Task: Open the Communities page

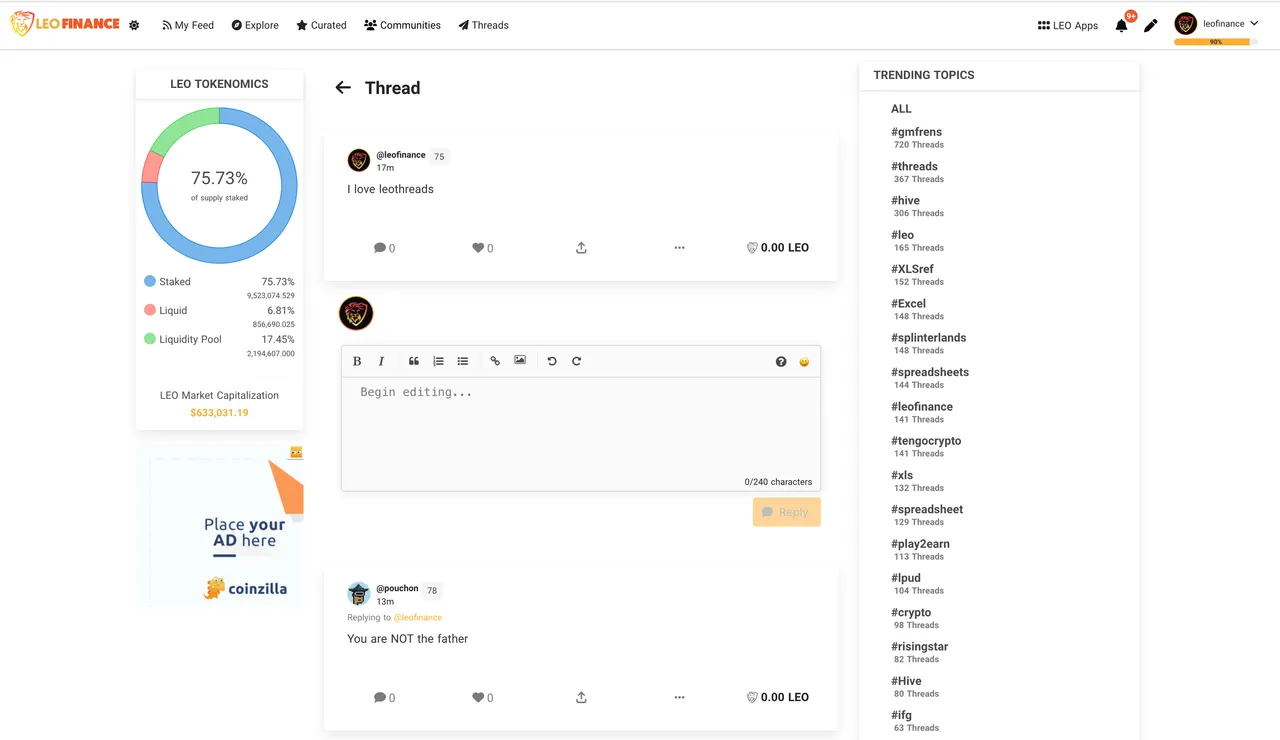Action: click(402, 25)
